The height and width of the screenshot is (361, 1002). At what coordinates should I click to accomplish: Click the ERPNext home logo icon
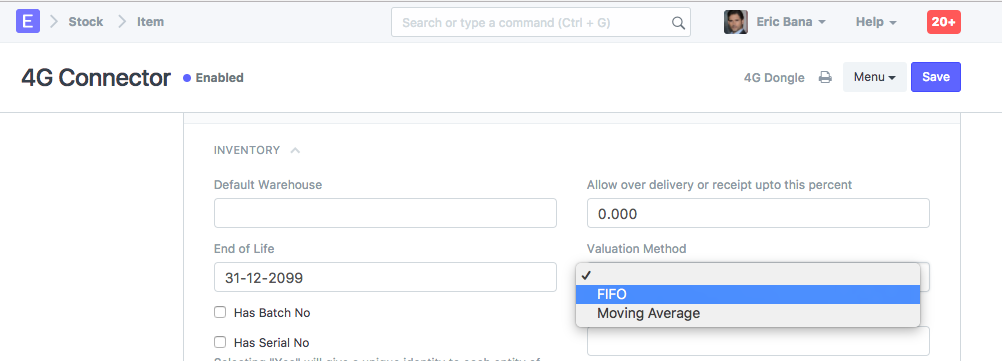point(27,21)
